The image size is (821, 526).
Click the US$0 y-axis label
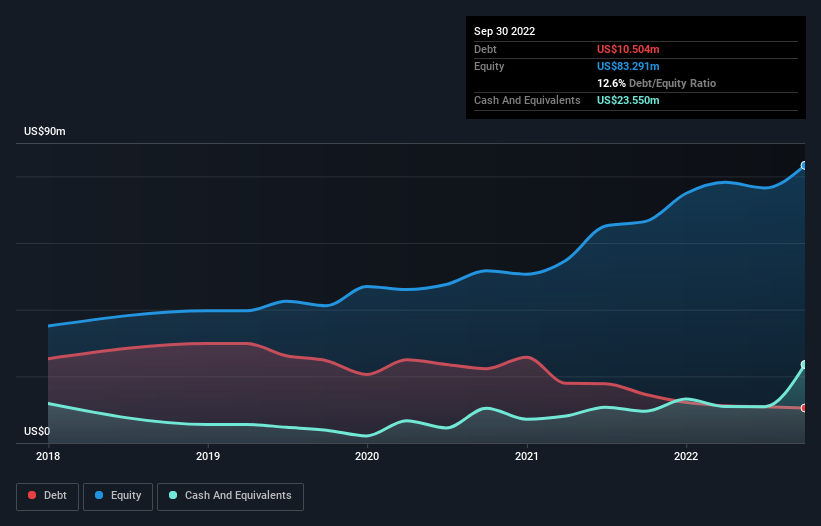pos(37,431)
